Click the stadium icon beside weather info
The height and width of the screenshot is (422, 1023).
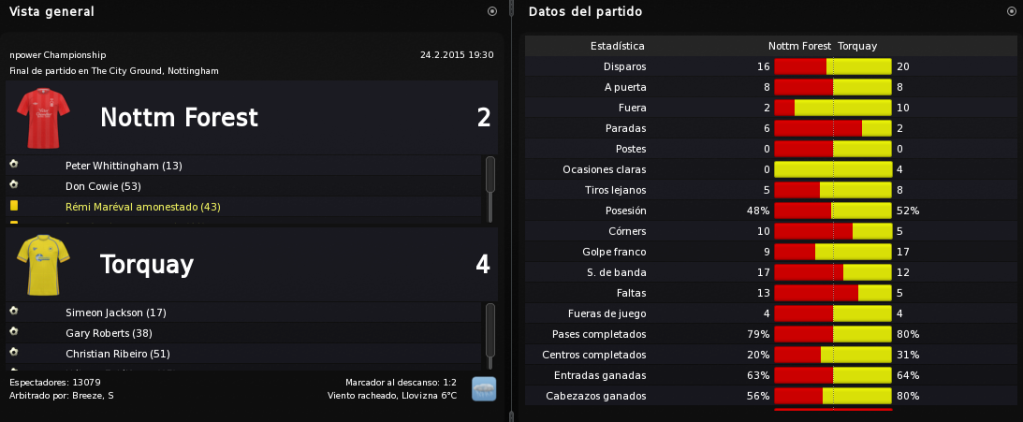click(x=483, y=389)
